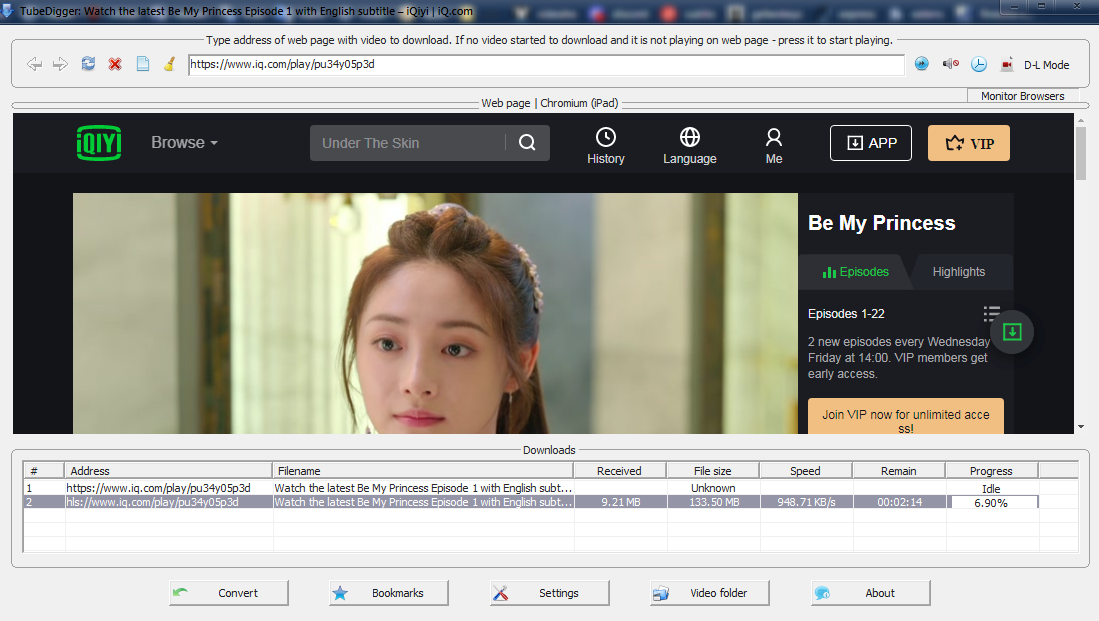Open the Me profile icon
Image resolution: width=1099 pixels, height=621 pixels.
pyautogui.click(x=774, y=146)
